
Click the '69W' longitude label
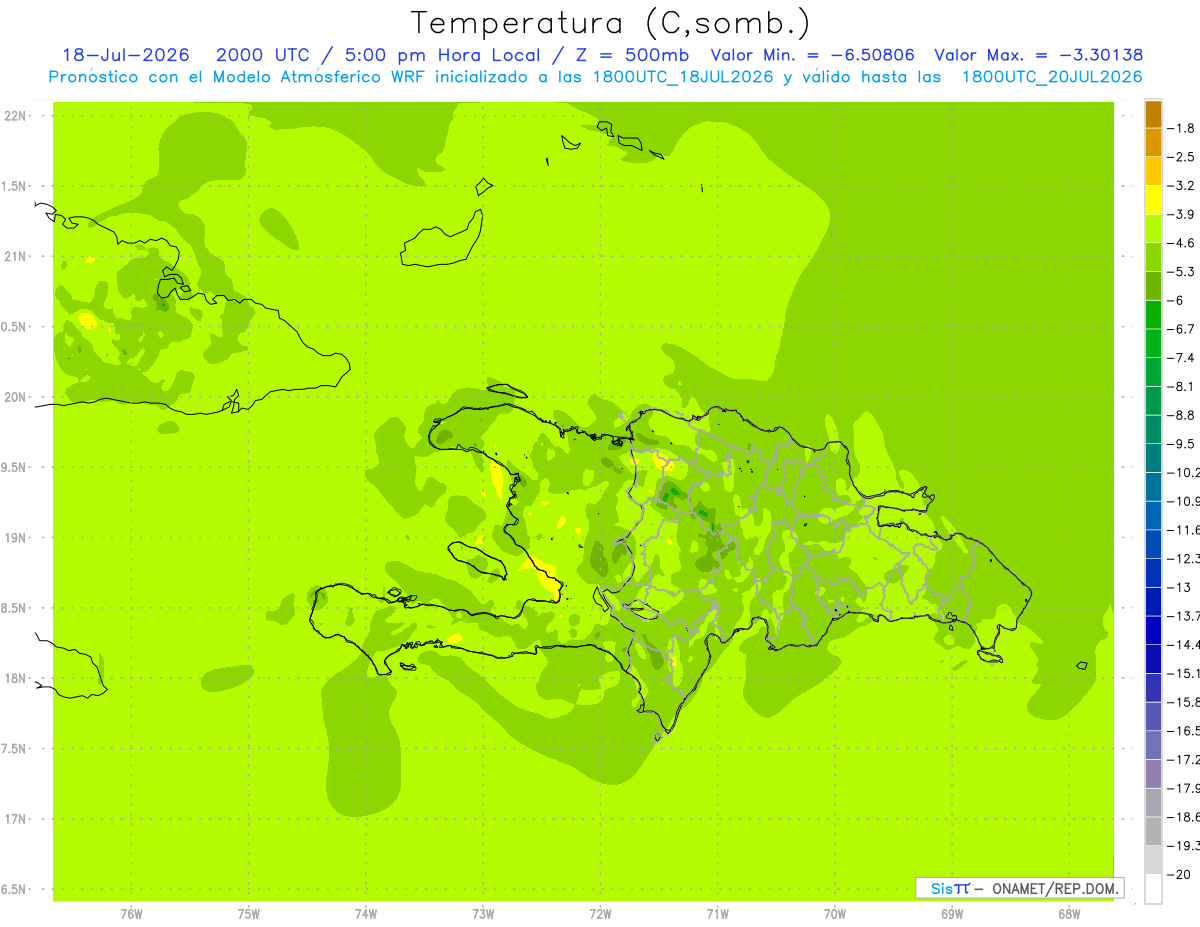click(x=951, y=914)
